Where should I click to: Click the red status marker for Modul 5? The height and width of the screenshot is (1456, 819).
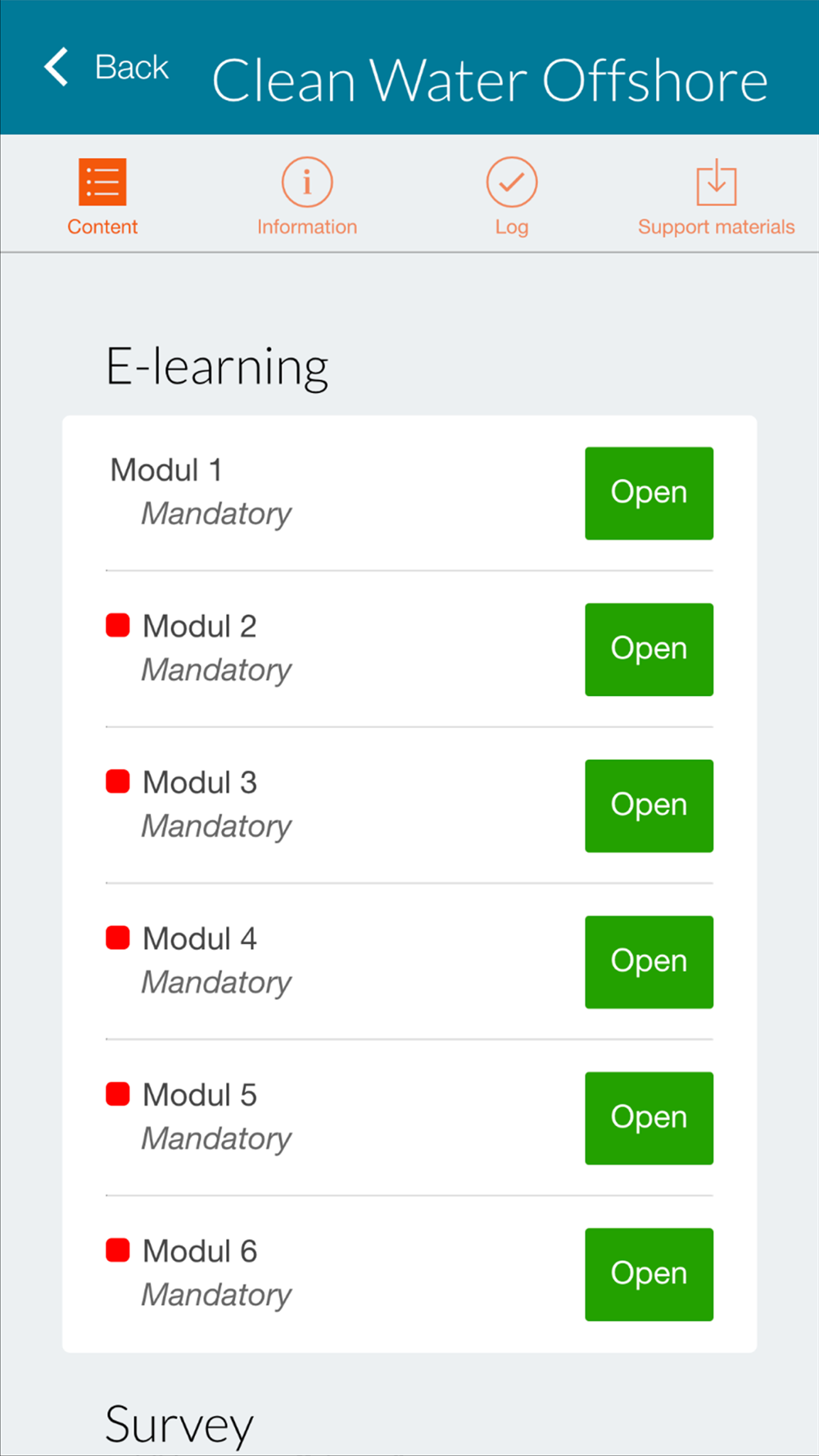coord(118,1094)
